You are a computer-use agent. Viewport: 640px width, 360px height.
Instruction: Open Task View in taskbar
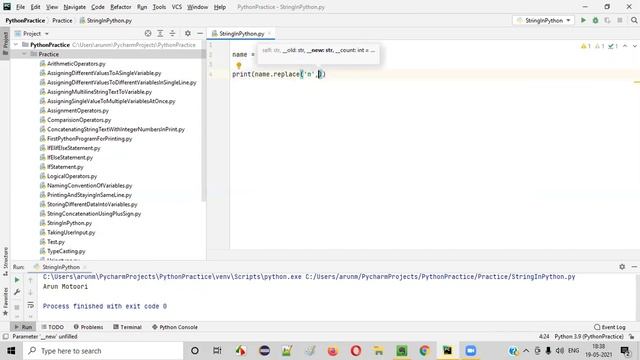coord(217,351)
